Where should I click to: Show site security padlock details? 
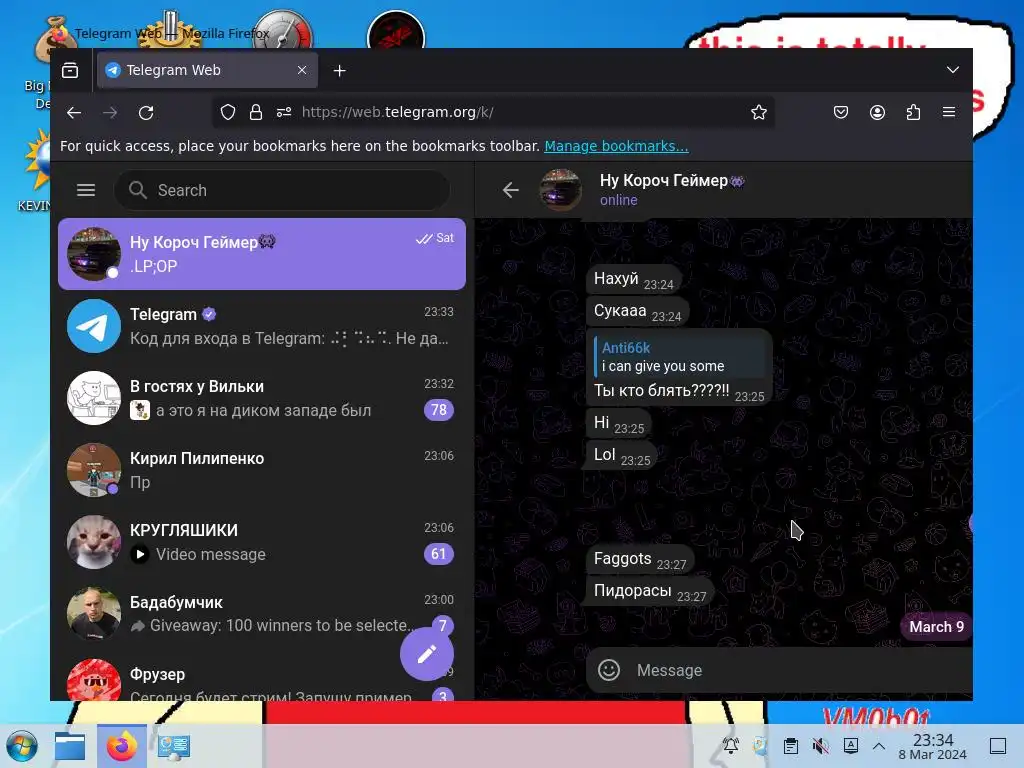256,112
